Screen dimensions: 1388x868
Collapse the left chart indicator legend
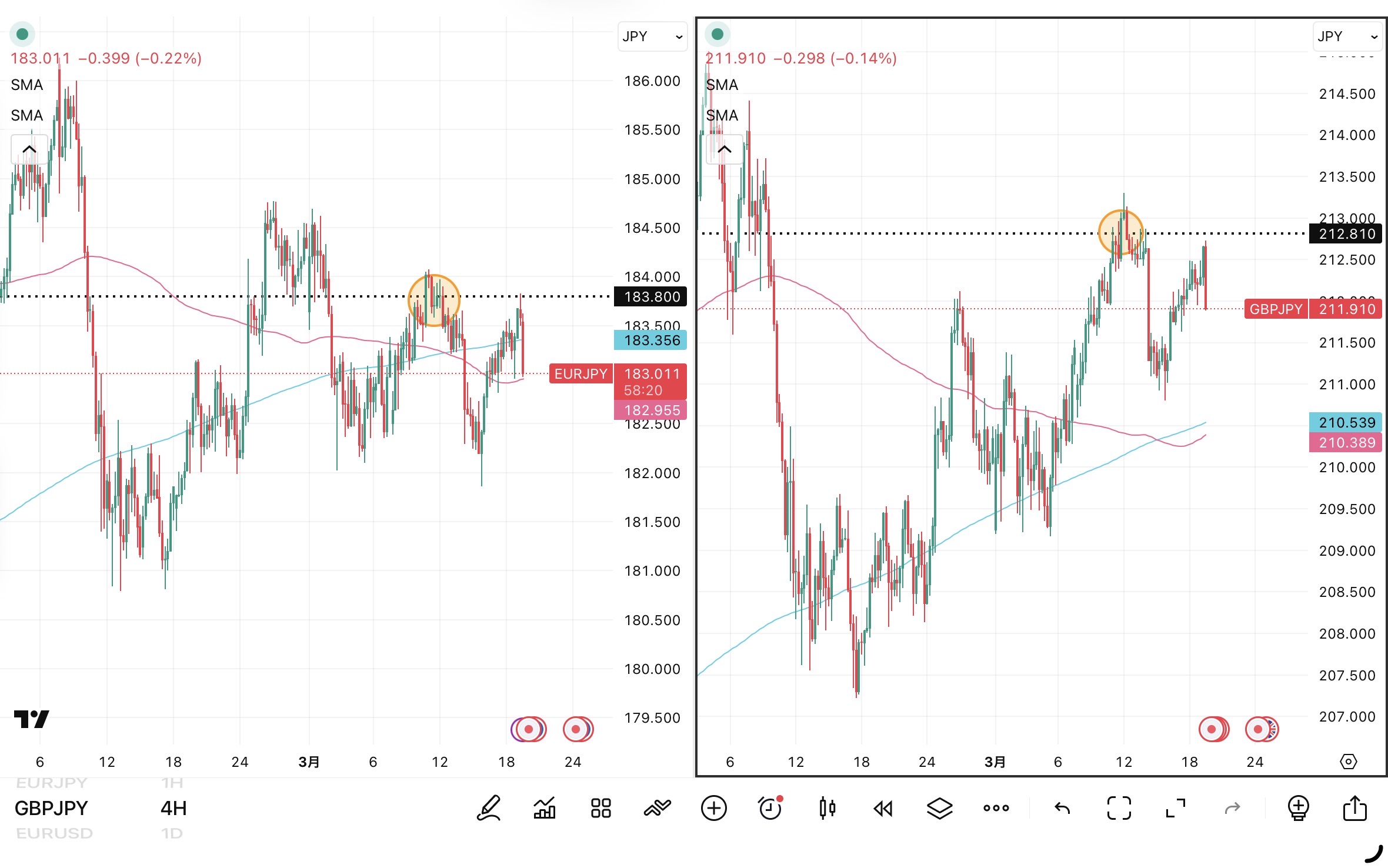click(x=29, y=149)
